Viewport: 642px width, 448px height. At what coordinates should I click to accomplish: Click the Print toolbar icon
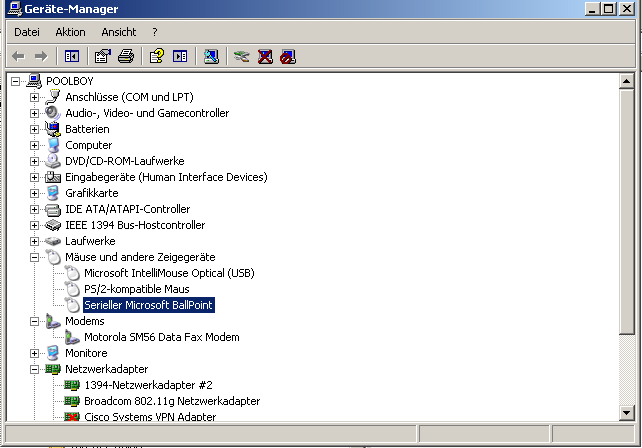pyautogui.click(x=126, y=56)
